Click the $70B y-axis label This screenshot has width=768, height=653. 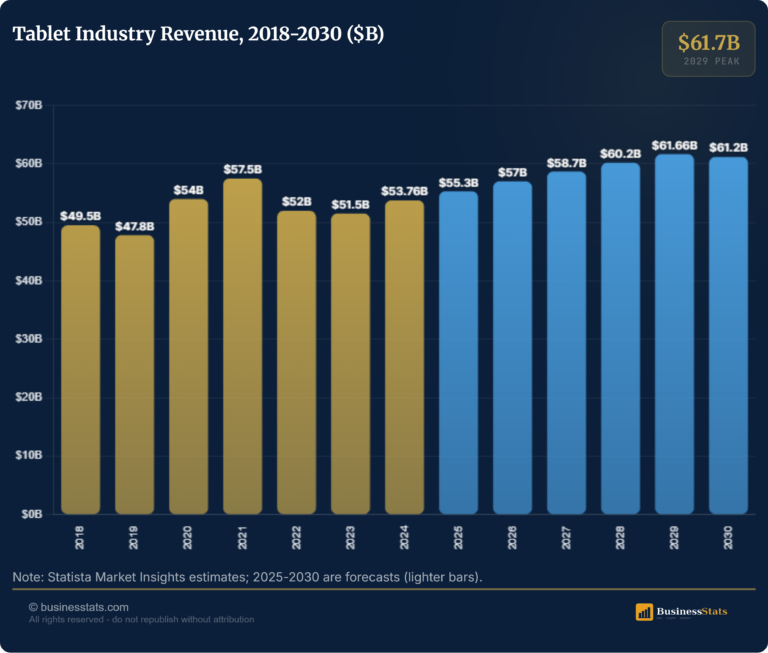28,105
